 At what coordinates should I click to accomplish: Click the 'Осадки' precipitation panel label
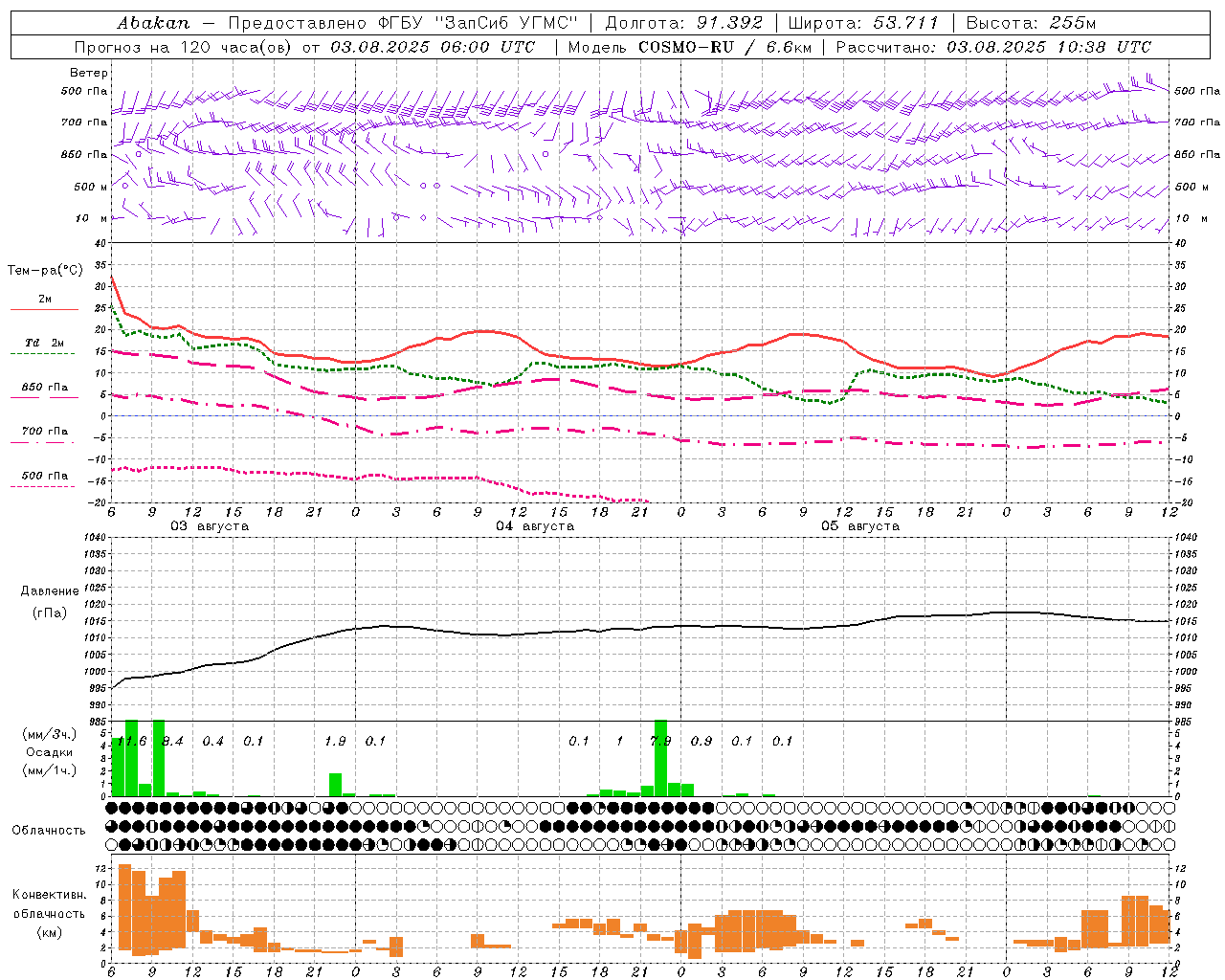tap(50, 752)
